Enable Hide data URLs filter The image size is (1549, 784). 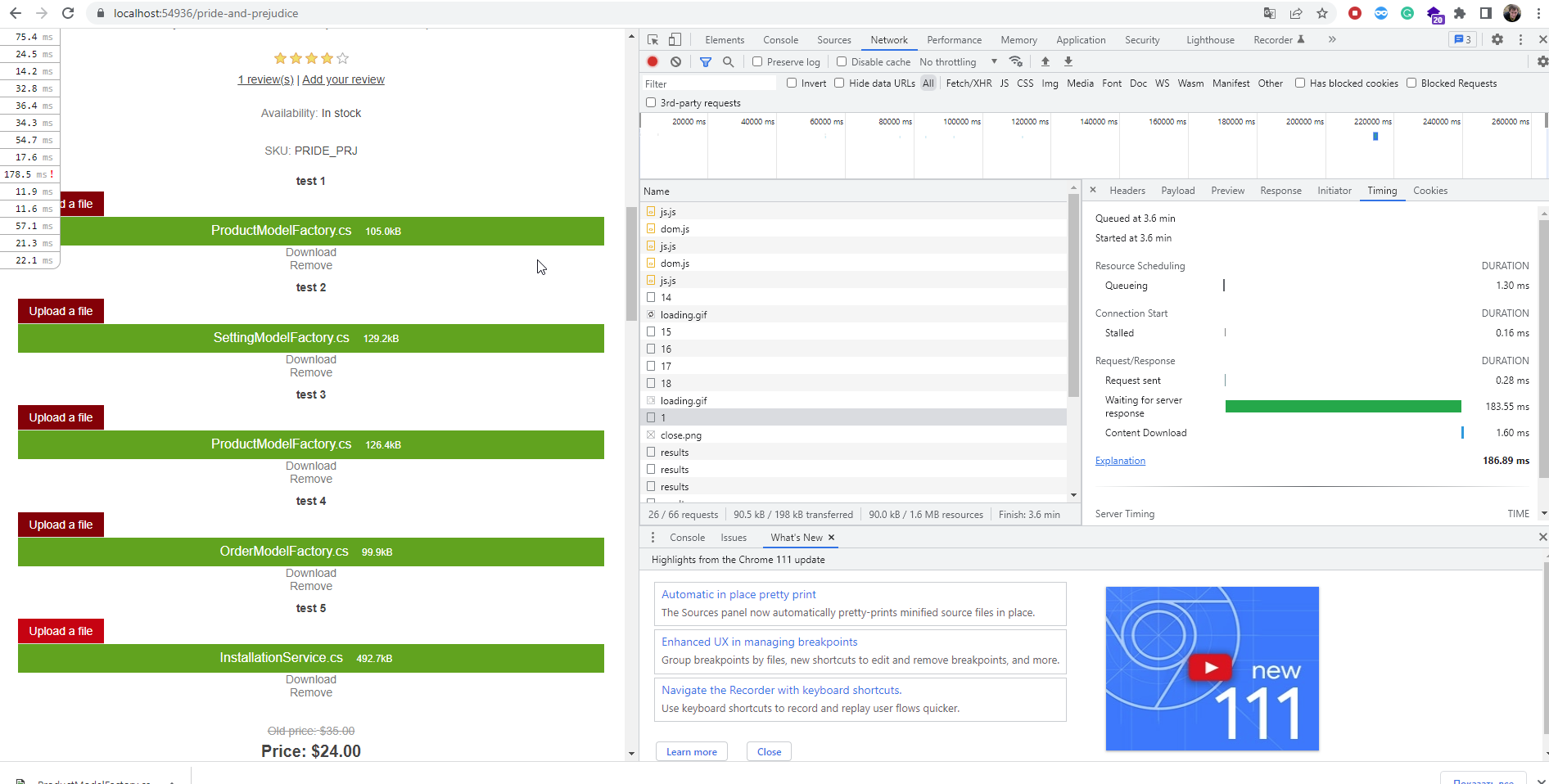pos(840,83)
